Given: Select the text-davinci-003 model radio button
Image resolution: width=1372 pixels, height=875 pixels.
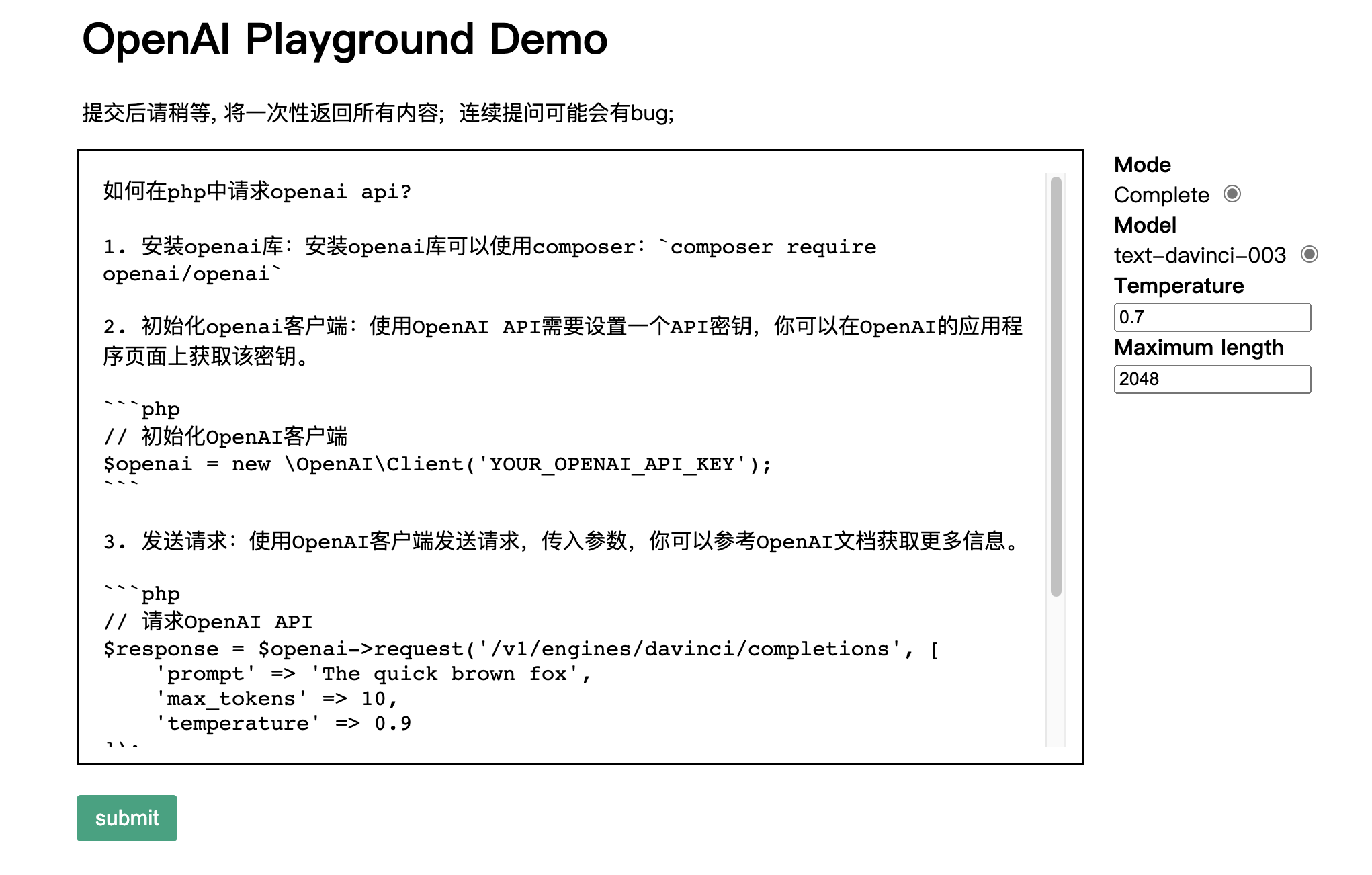Looking at the screenshot, I should click(x=1309, y=255).
